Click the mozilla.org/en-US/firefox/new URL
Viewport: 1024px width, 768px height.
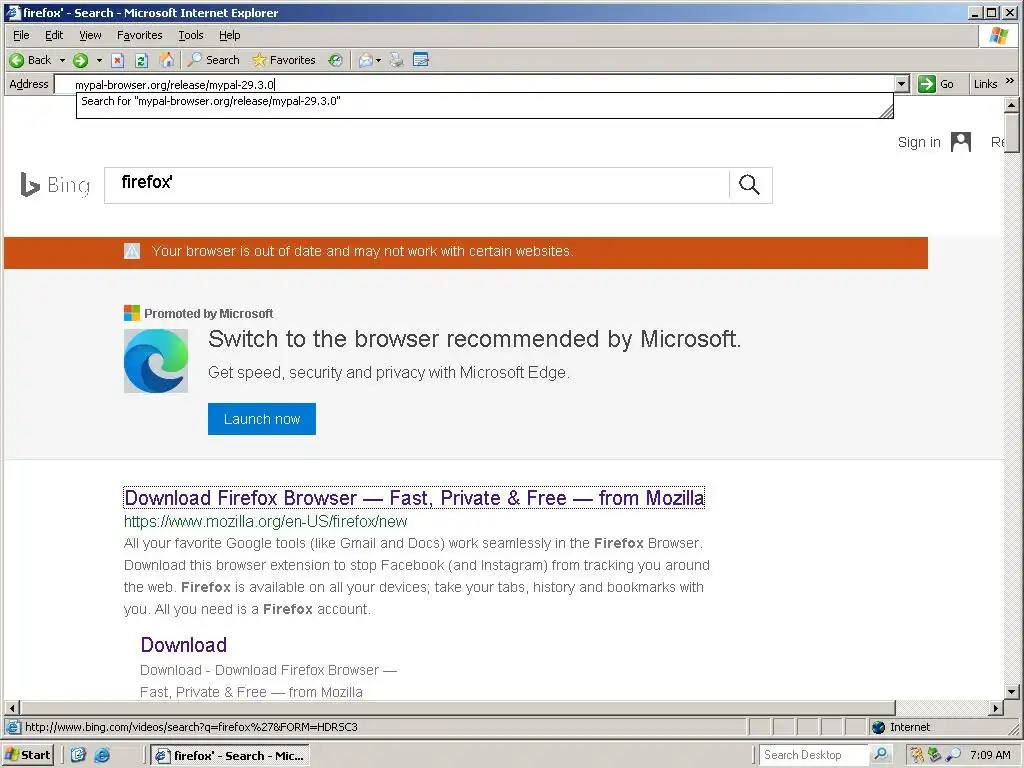tap(265, 521)
